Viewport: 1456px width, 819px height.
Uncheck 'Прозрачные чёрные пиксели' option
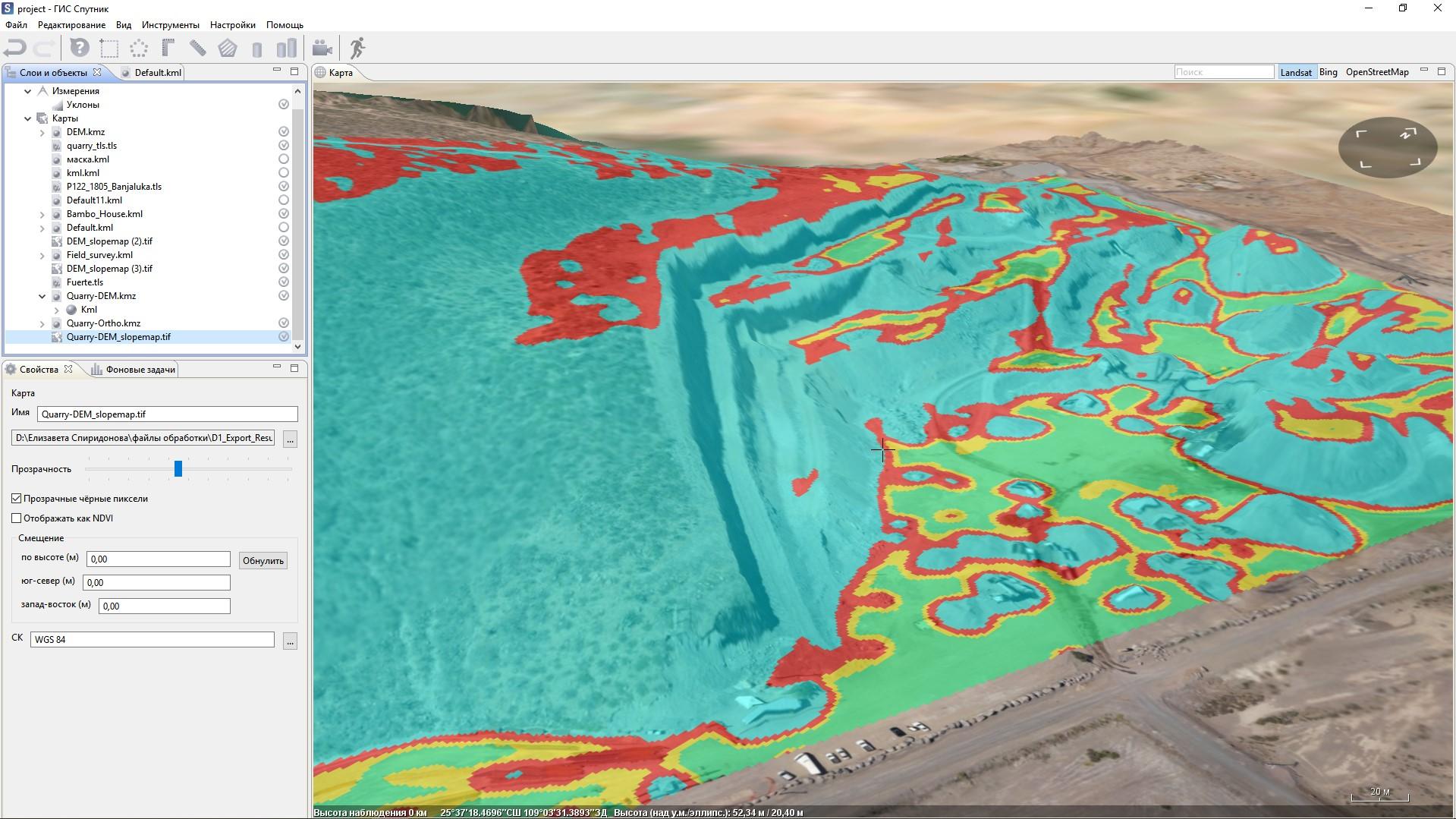pyautogui.click(x=17, y=499)
